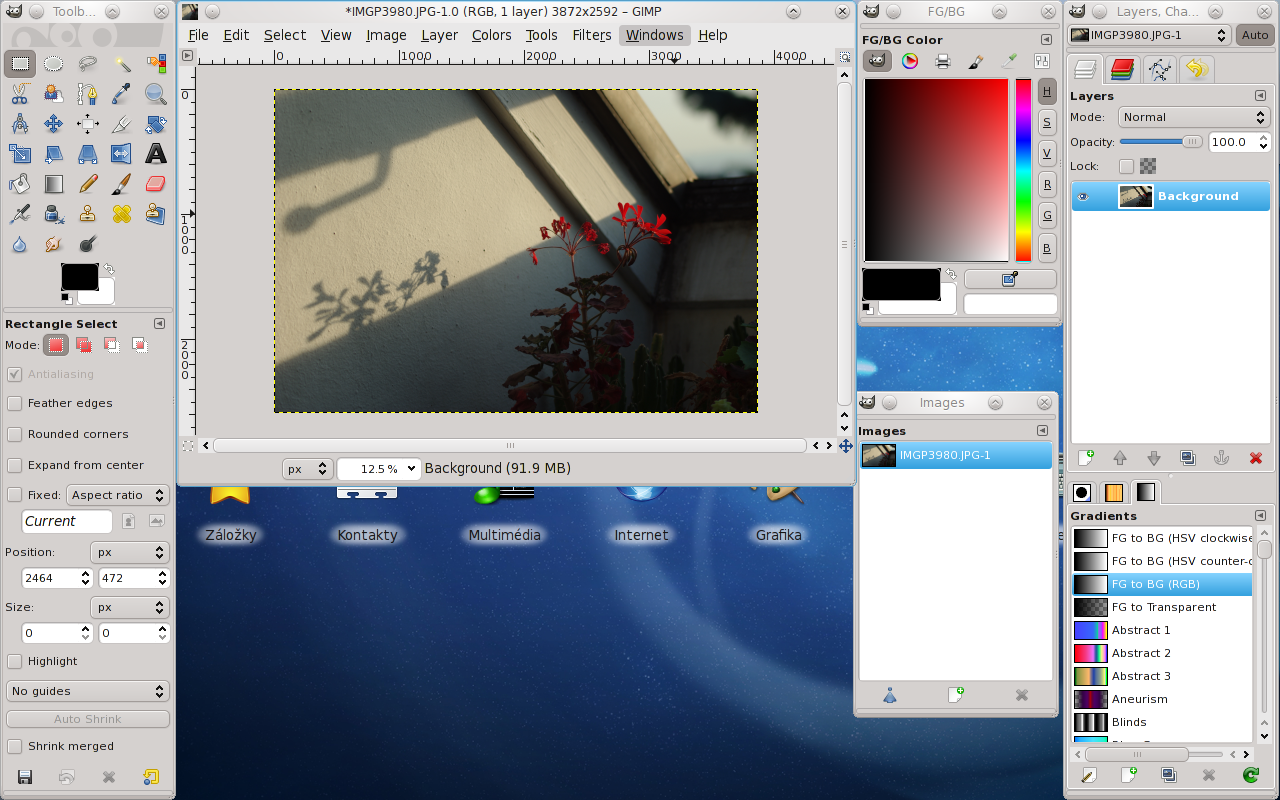Select the Scale tool

20,154
